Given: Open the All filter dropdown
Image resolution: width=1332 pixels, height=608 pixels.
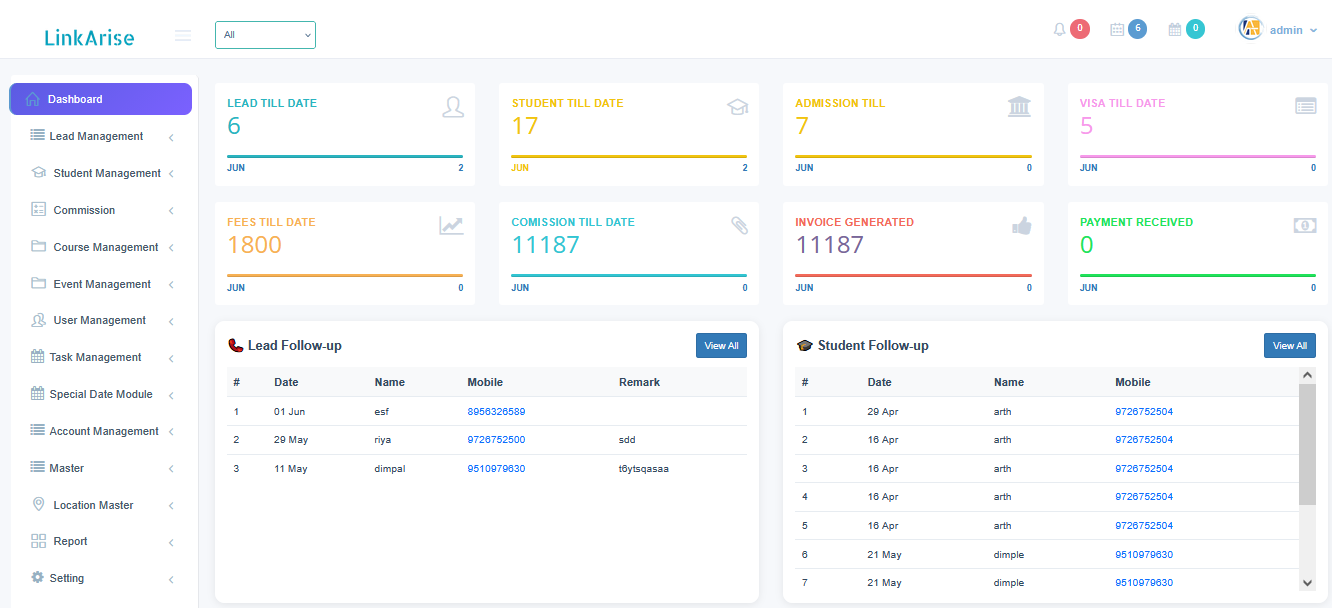Looking at the screenshot, I should pos(265,35).
